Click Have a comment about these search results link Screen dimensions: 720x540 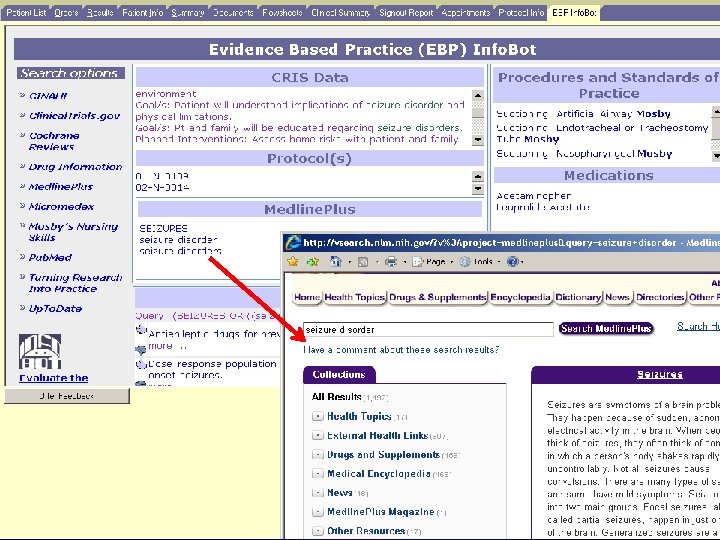click(x=401, y=350)
